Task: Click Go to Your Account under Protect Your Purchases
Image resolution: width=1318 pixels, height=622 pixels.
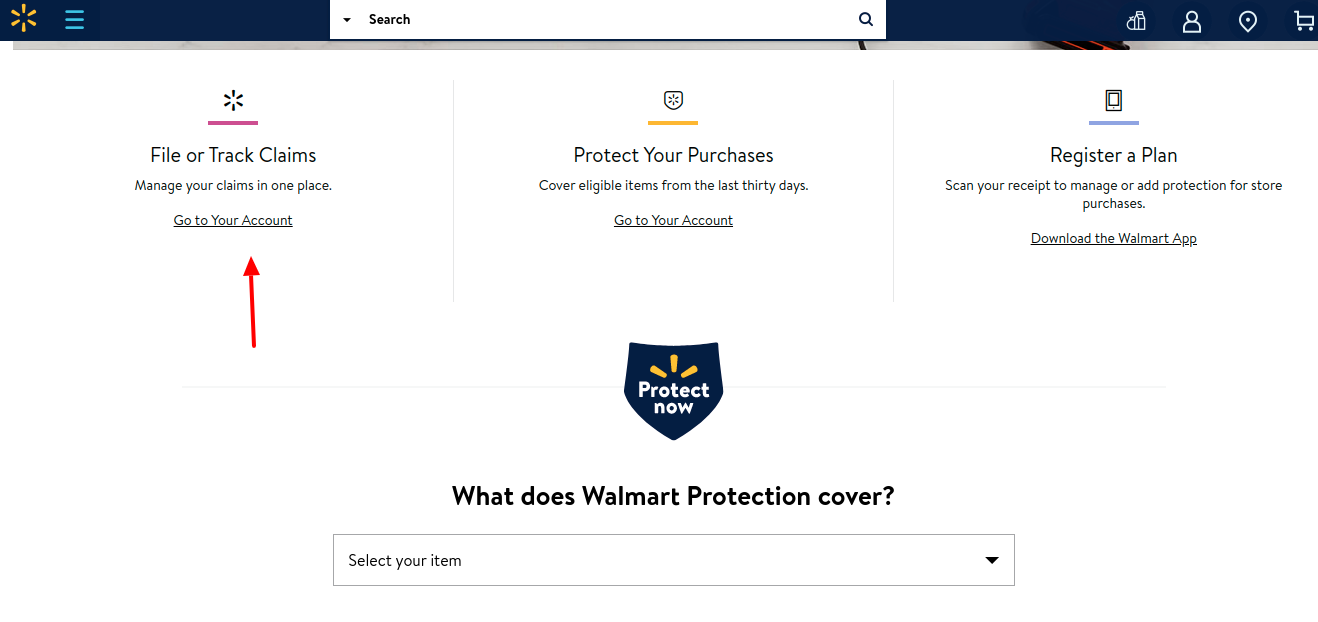Action: click(673, 220)
